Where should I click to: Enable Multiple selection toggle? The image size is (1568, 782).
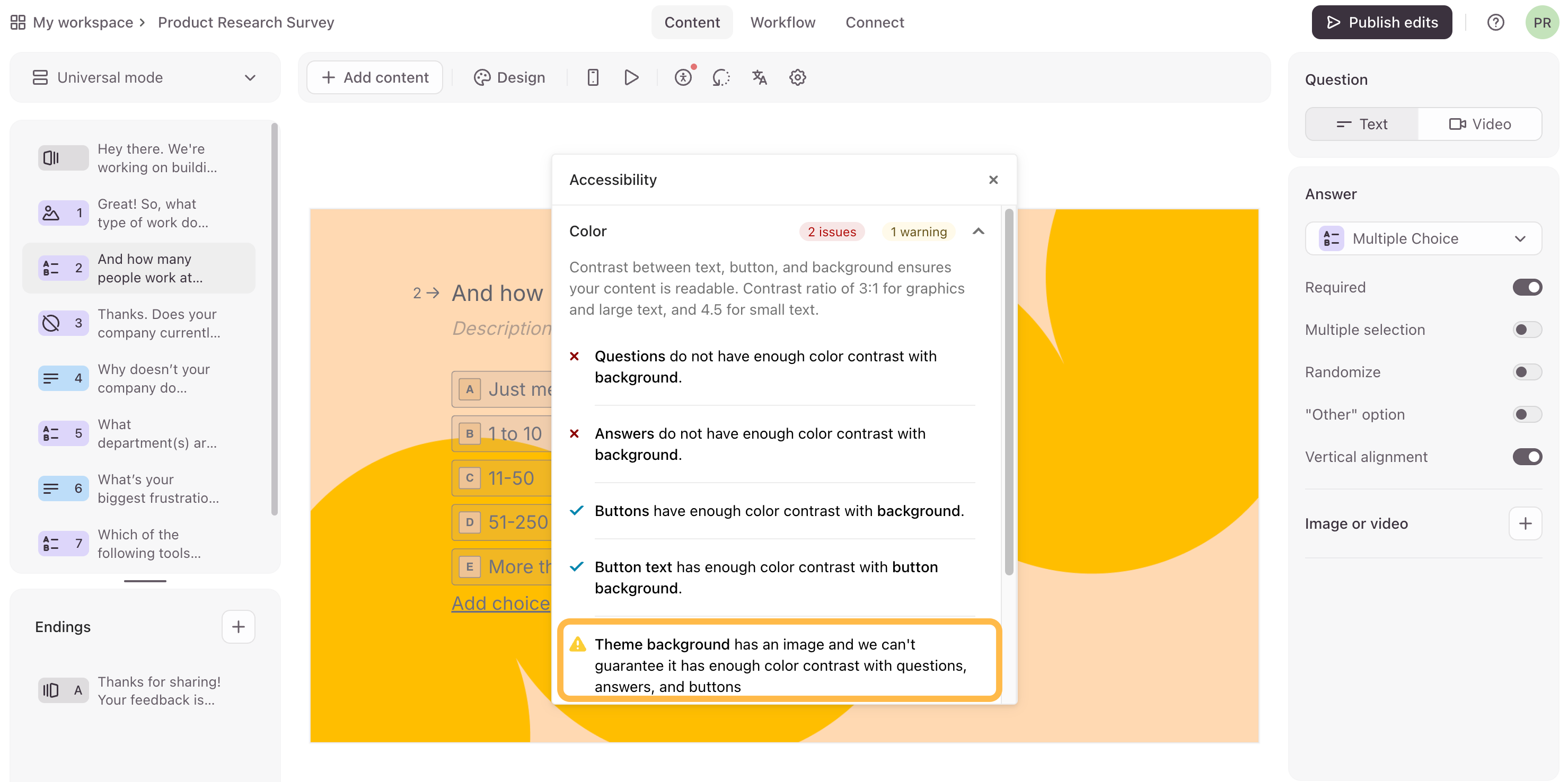click(1527, 330)
